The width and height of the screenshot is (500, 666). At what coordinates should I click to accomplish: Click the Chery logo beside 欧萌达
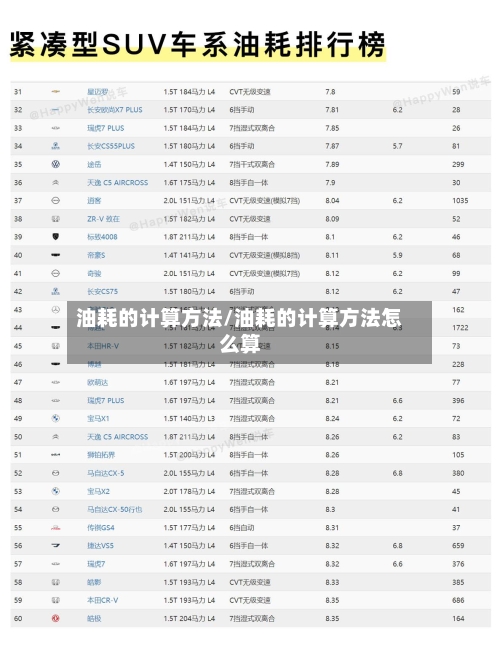[x=56, y=382]
